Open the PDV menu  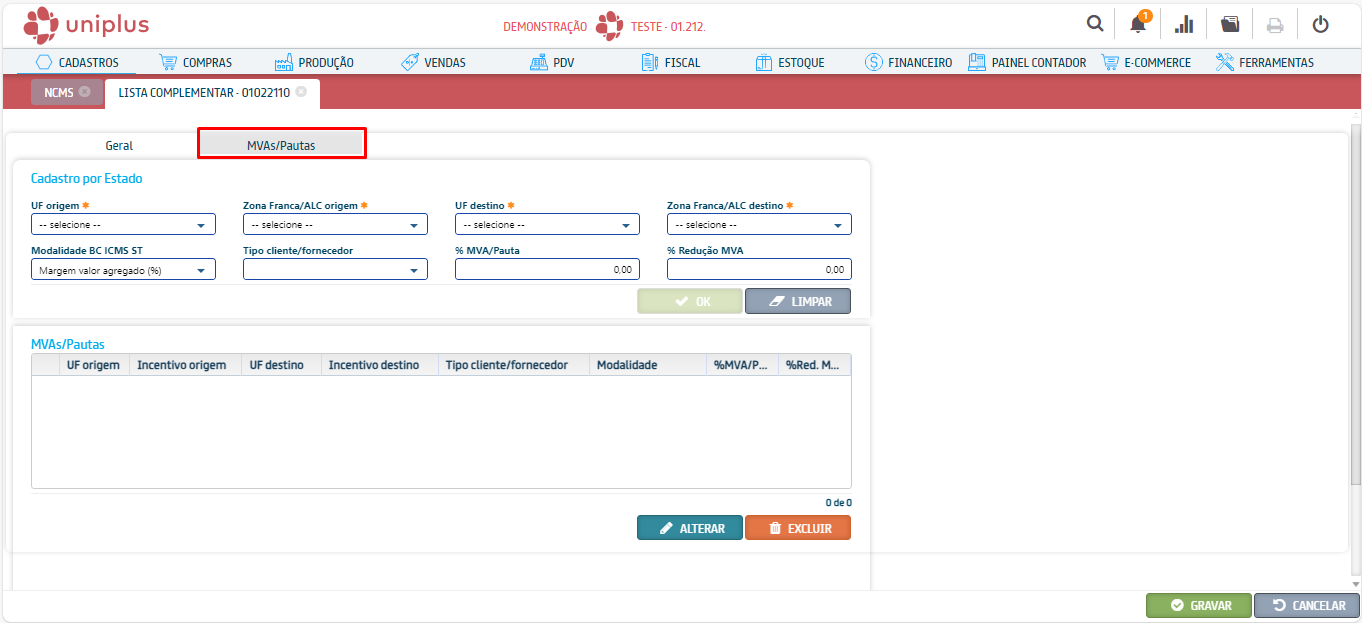(x=552, y=62)
